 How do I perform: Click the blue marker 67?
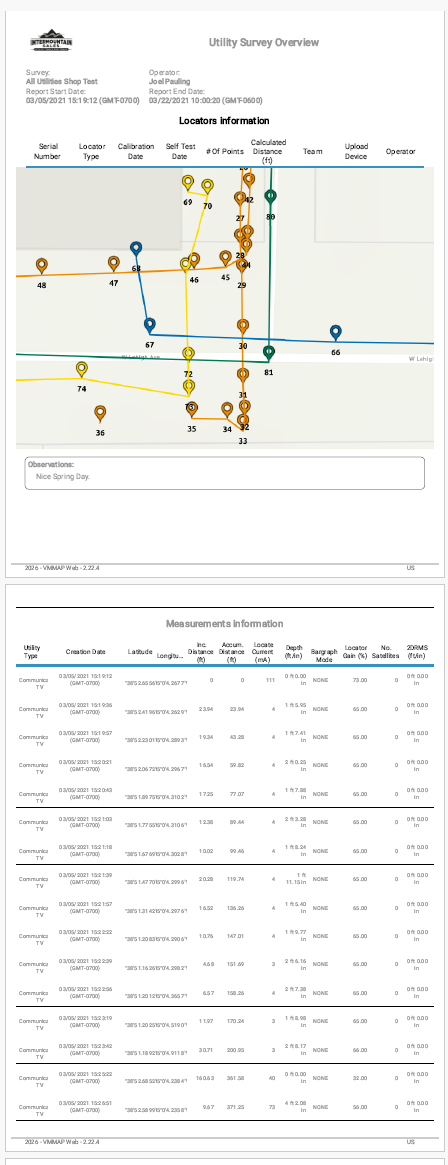149,326
